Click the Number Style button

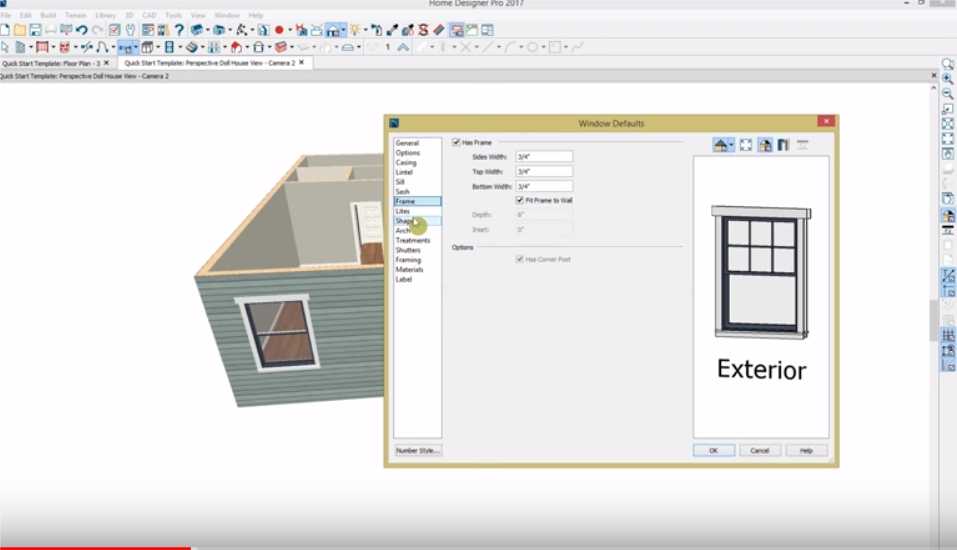pos(417,450)
